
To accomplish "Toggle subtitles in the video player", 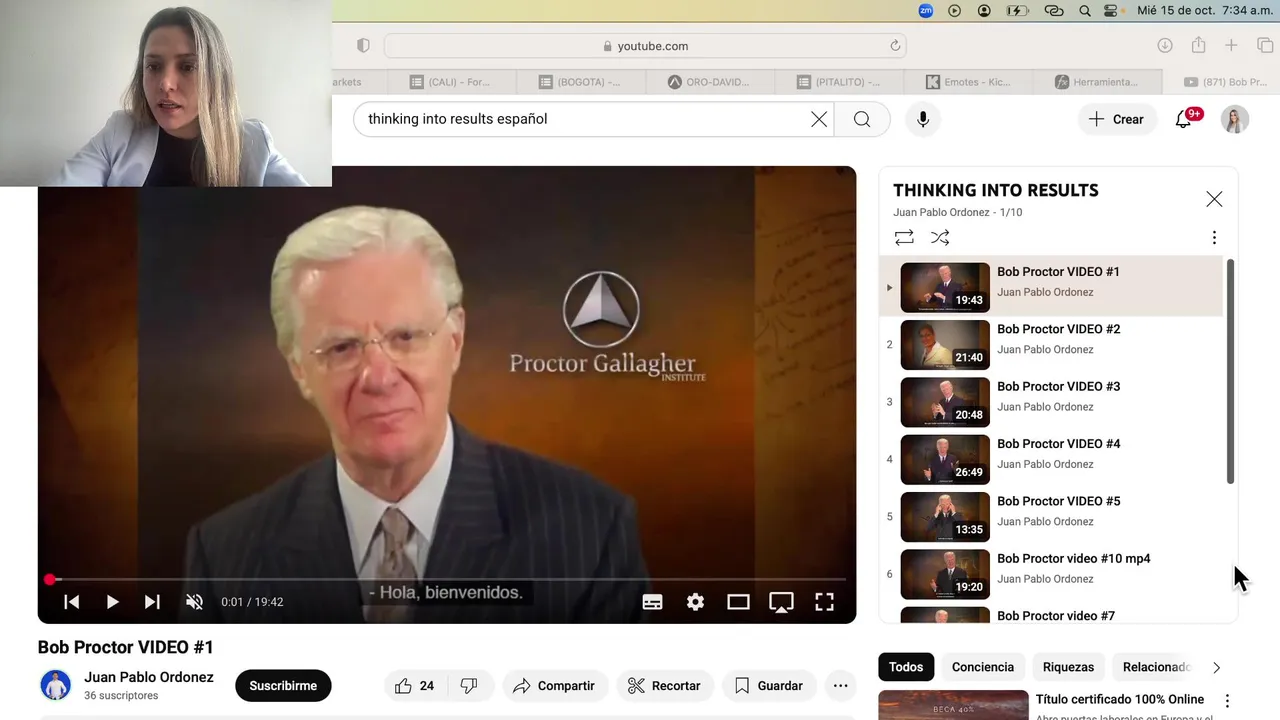I will coord(652,602).
